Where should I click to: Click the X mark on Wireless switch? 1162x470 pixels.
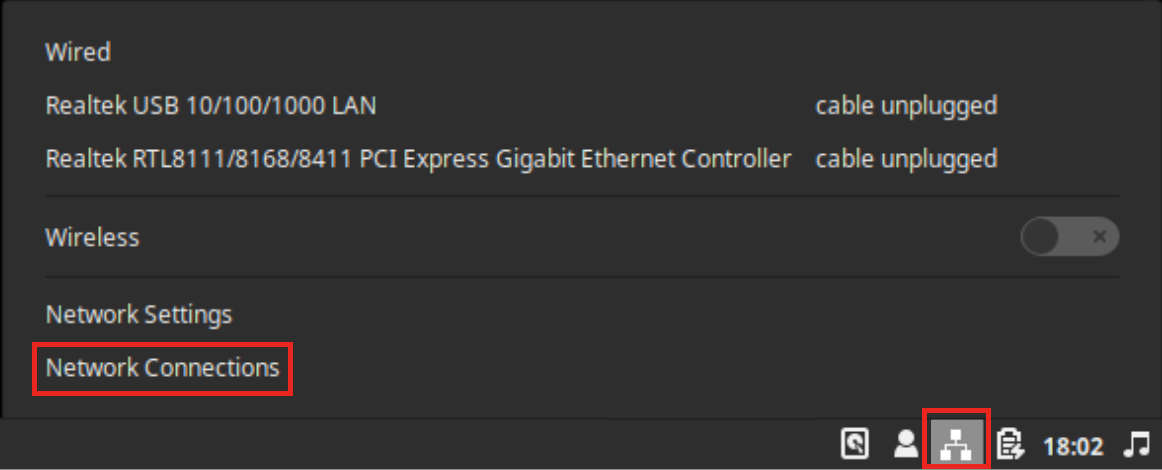click(x=1099, y=238)
